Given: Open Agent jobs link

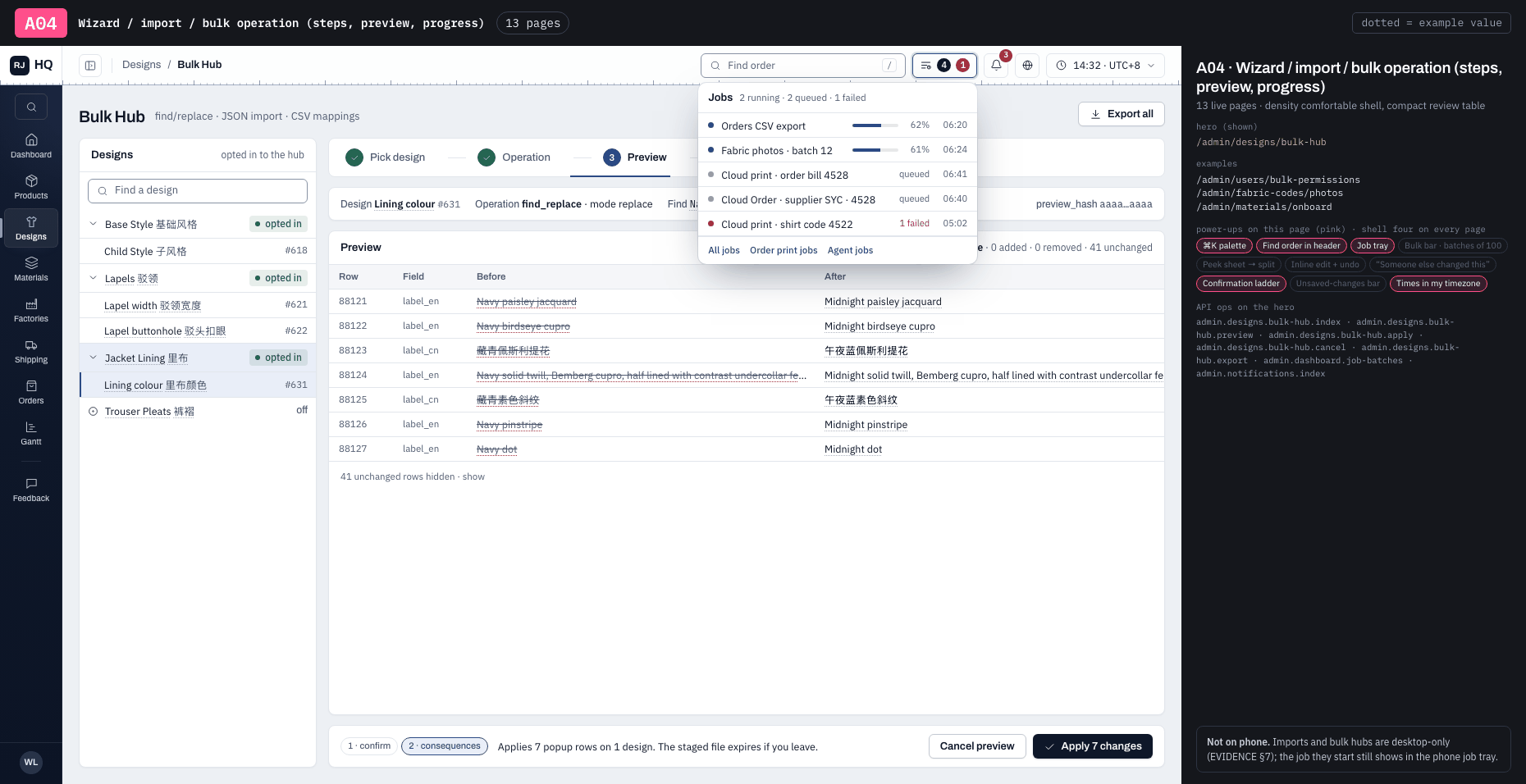Looking at the screenshot, I should click(x=850, y=250).
